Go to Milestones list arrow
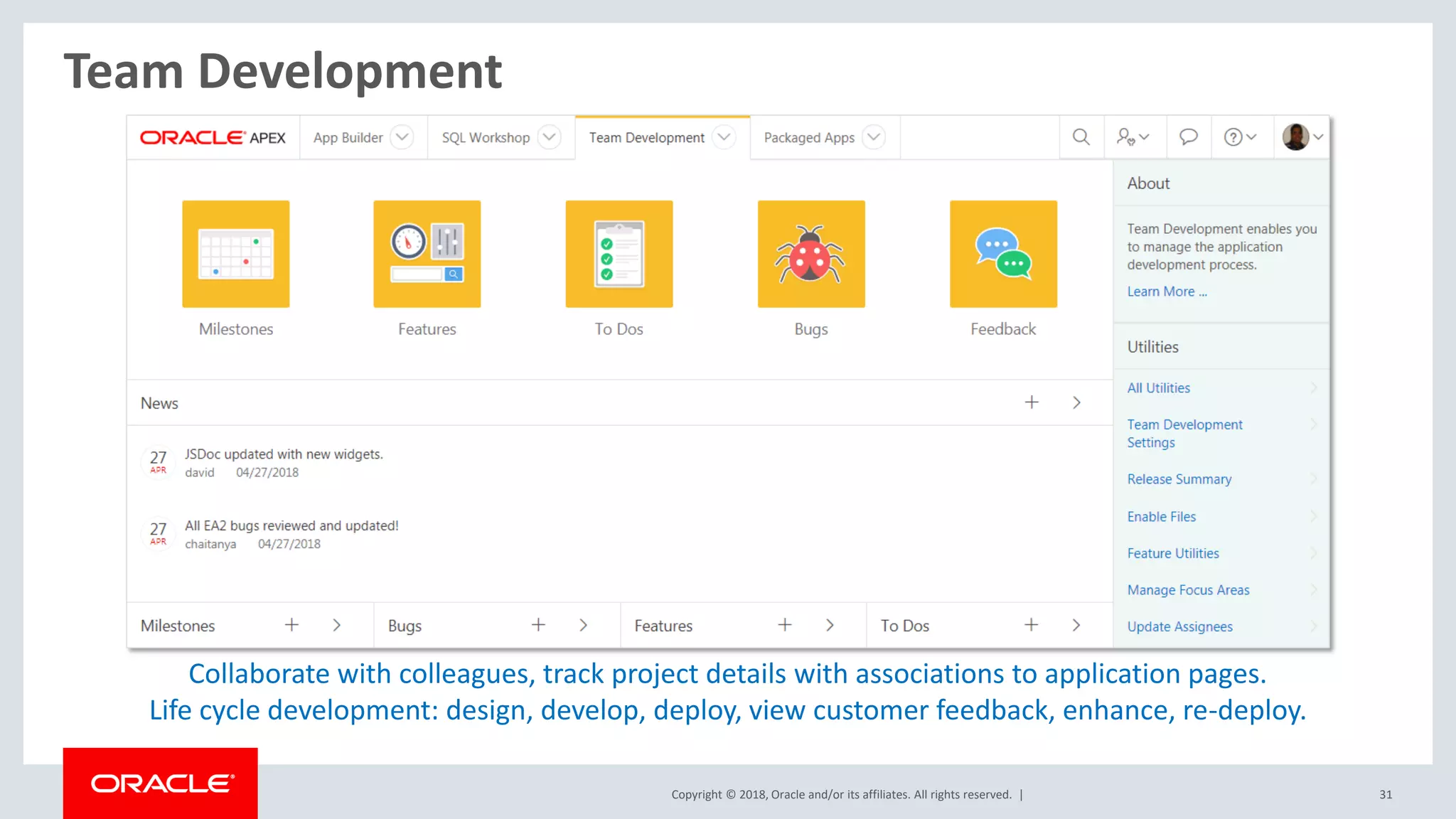This screenshot has height=819, width=1456. 337,625
